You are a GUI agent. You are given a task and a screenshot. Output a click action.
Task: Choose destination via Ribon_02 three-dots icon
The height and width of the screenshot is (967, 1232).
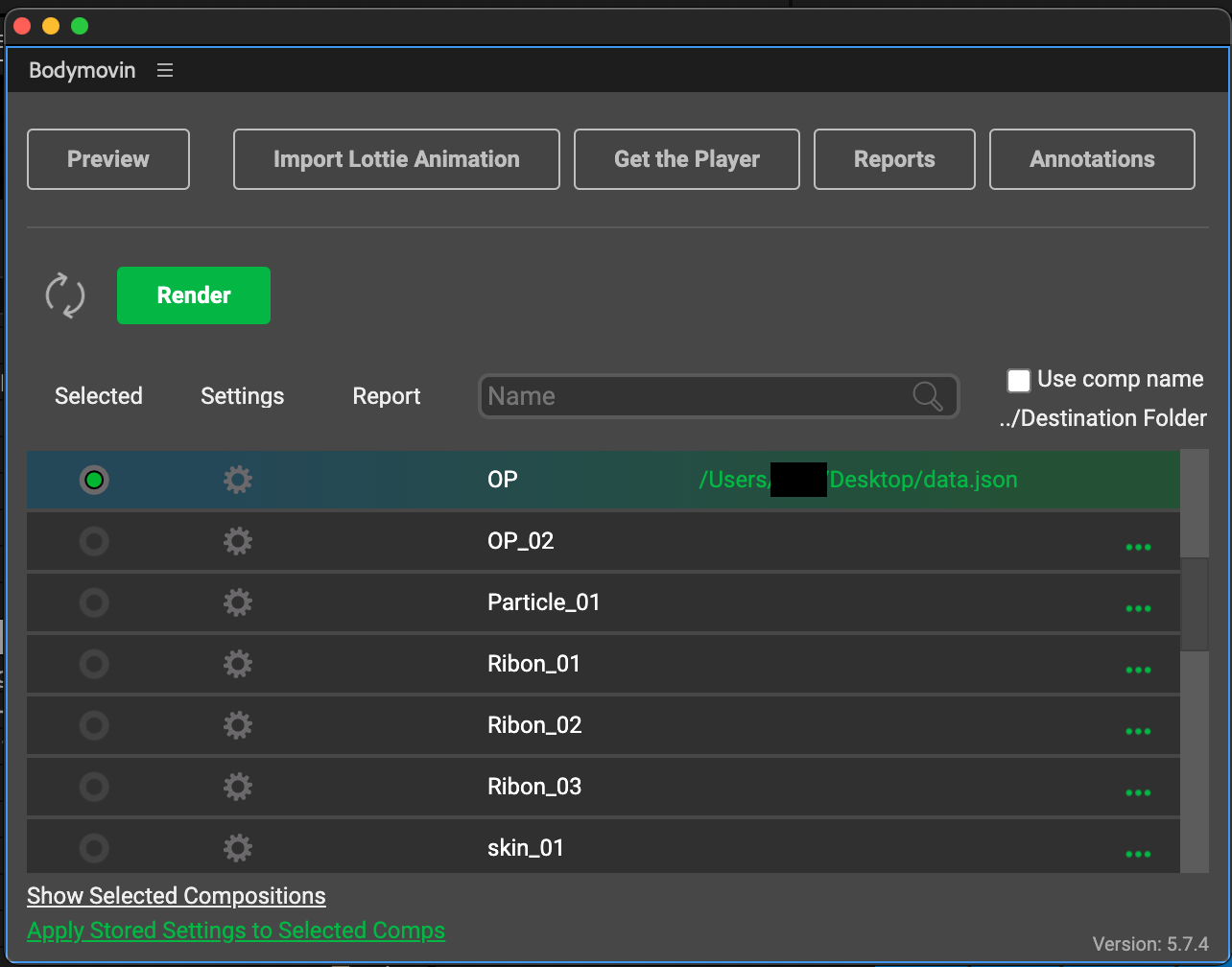[x=1138, y=731]
